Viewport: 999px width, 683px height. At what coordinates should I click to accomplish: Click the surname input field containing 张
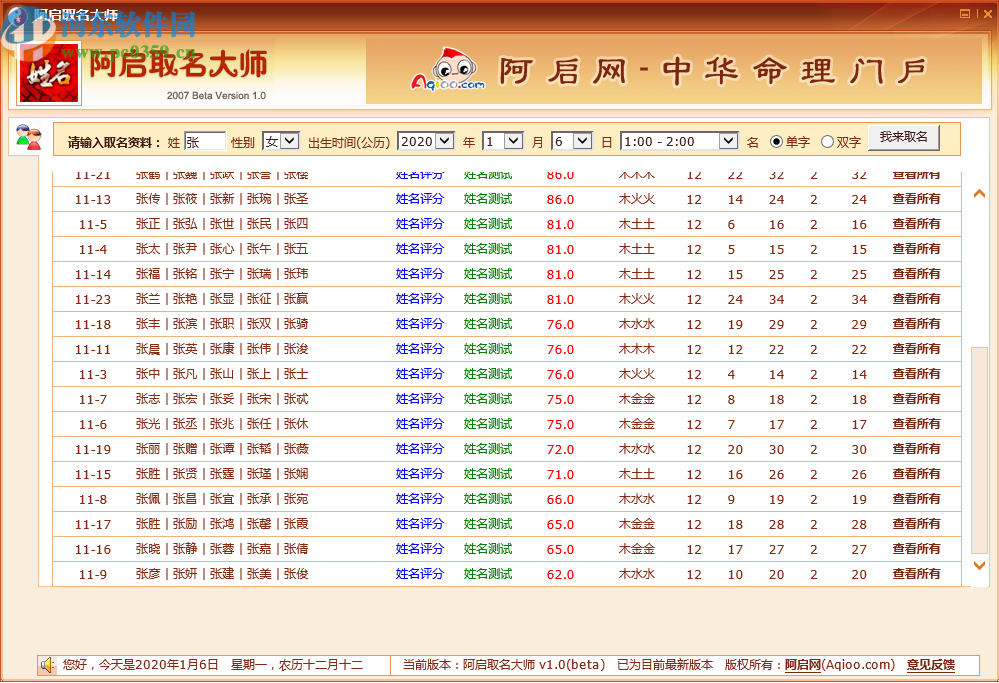[205, 141]
